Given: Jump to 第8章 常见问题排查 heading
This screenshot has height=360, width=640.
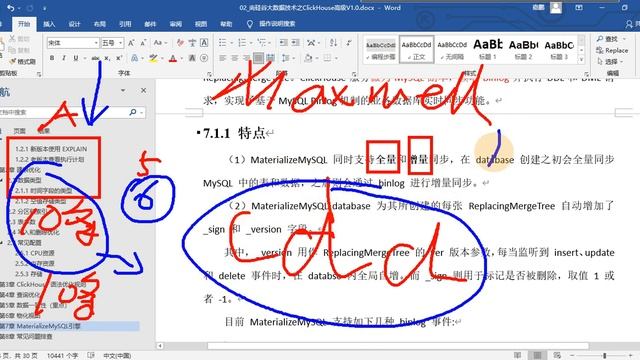Looking at the screenshot, I should click(27, 336).
